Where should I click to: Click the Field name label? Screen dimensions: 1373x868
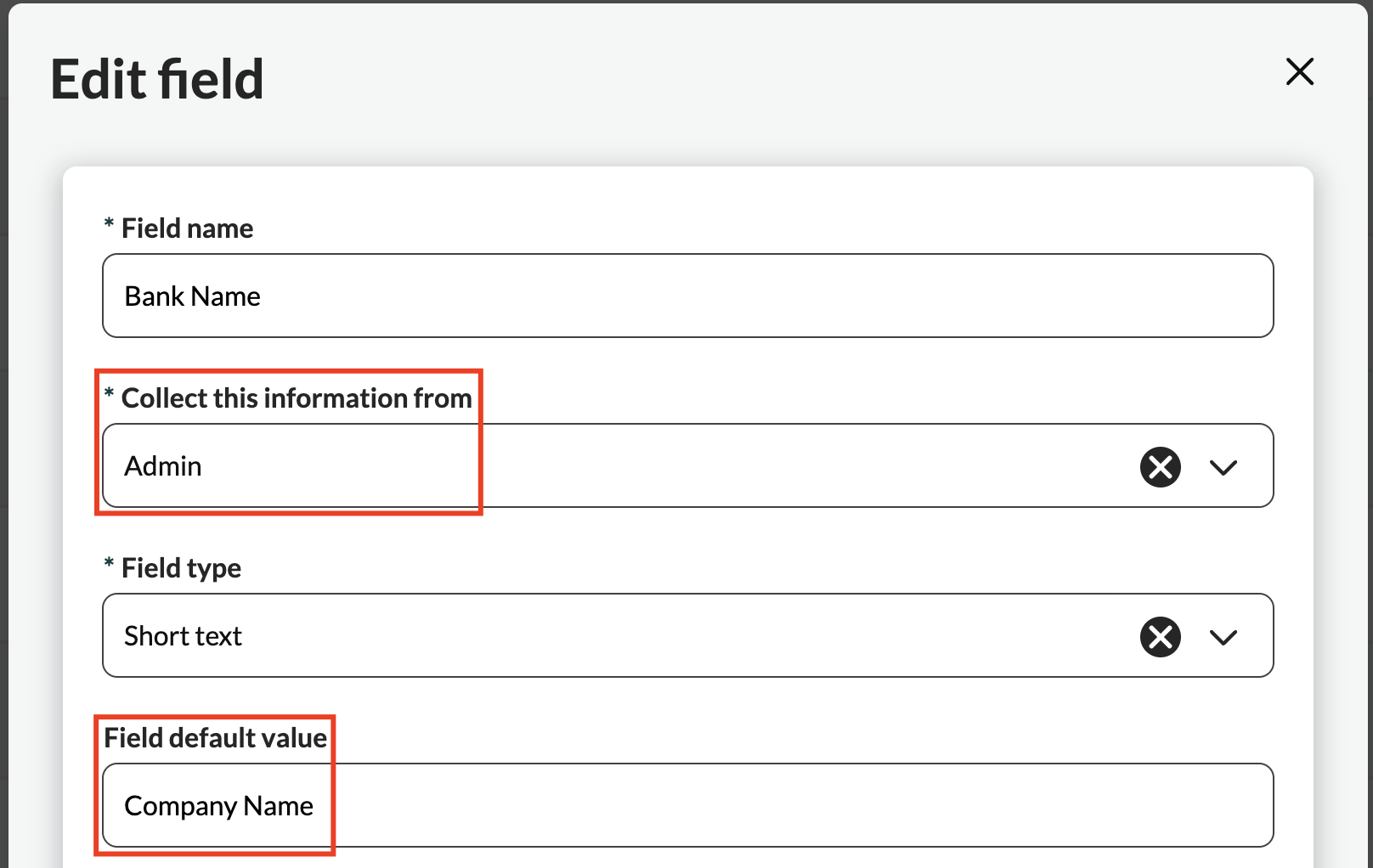pyautogui.click(x=187, y=228)
